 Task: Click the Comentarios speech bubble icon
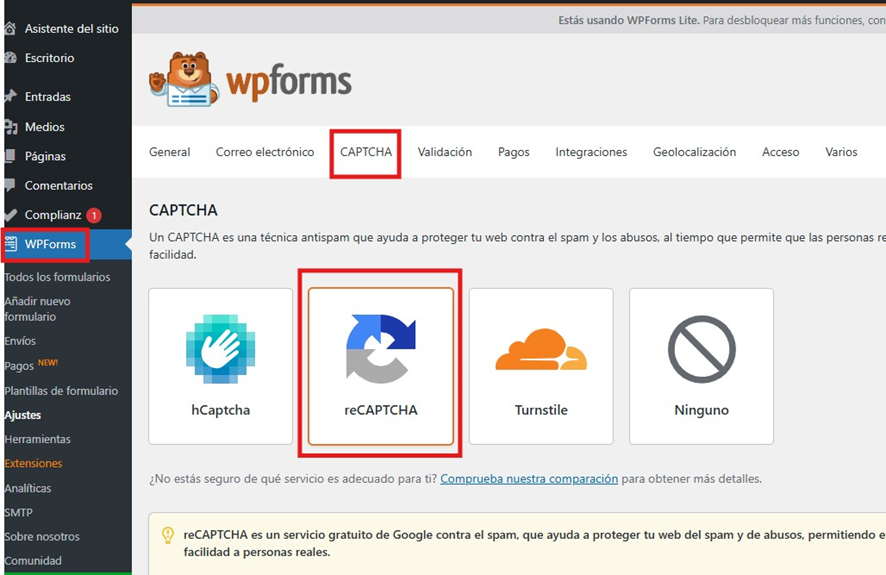[x=10, y=185]
